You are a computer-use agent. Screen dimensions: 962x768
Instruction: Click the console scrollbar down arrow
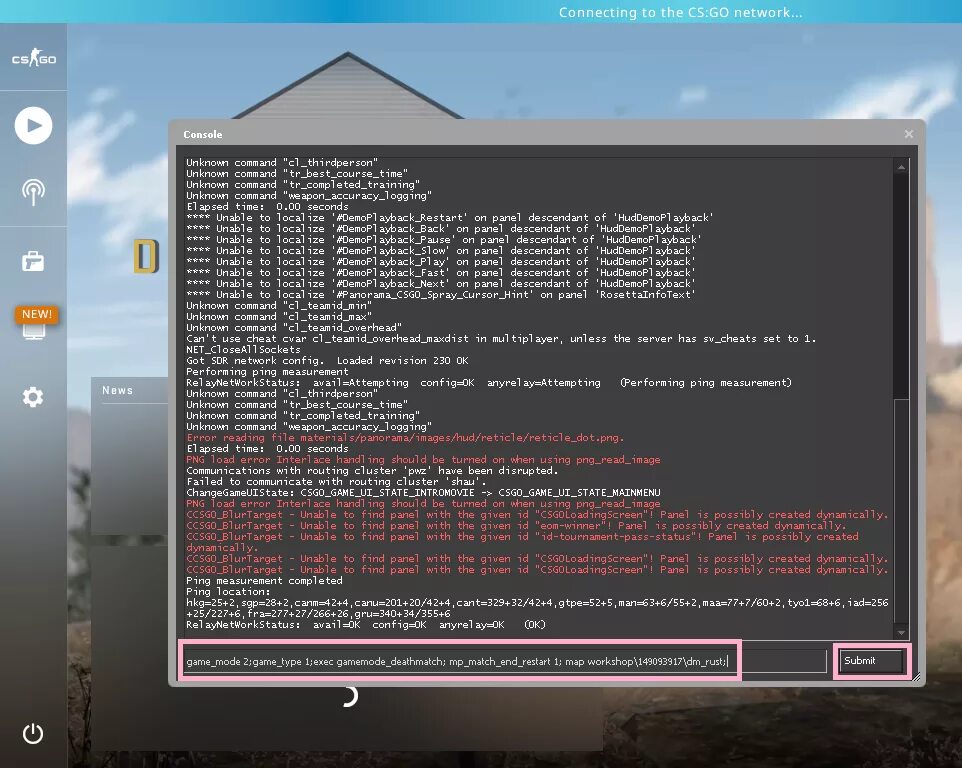901,632
